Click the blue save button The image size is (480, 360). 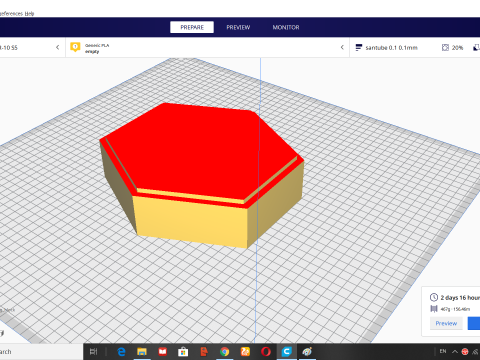click(474, 323)
